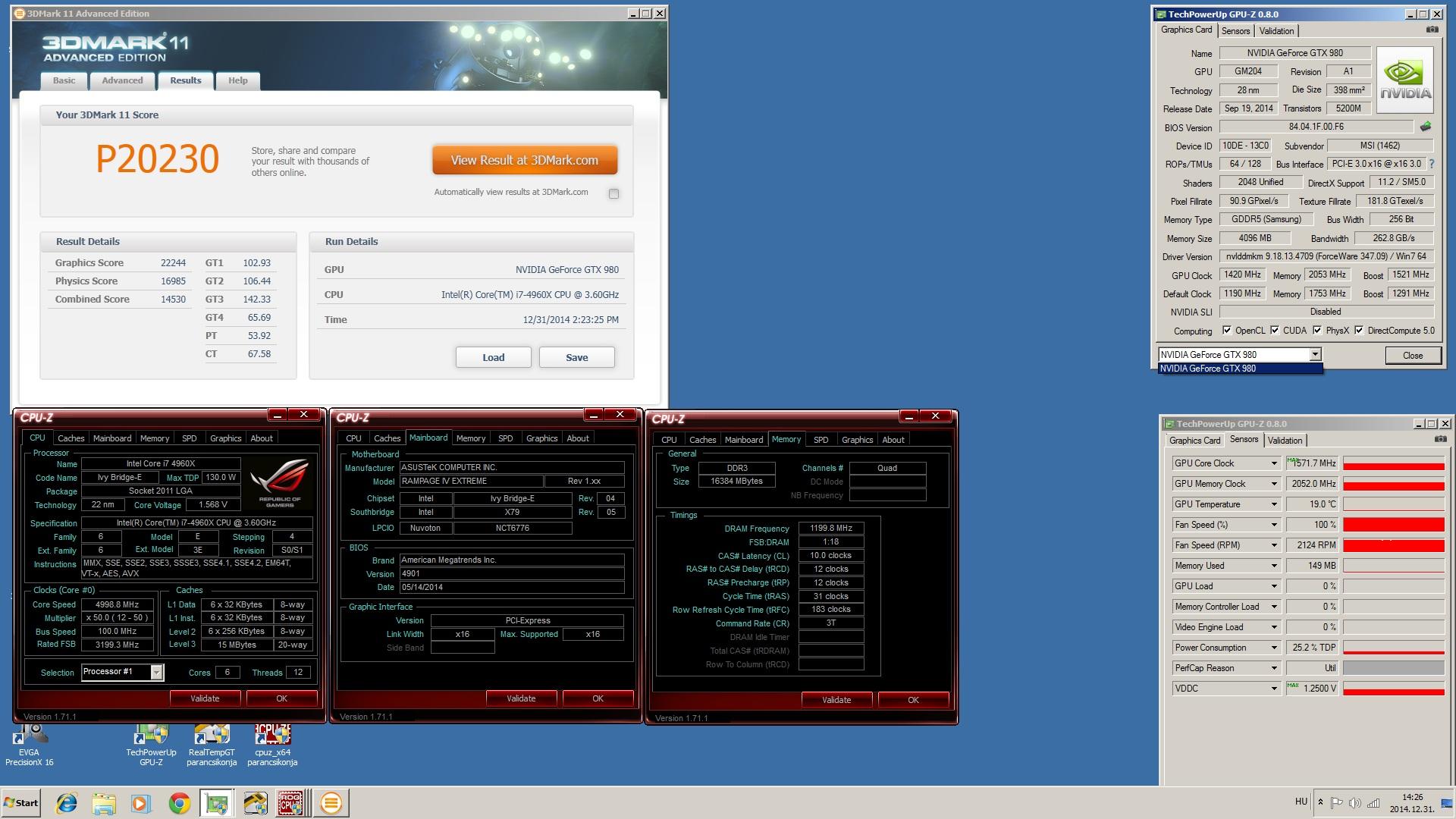This screenshot has height=819, width=1456.
Task: Toggle automatically view results at 3DMark.com
Action: [x=613, y=193]
